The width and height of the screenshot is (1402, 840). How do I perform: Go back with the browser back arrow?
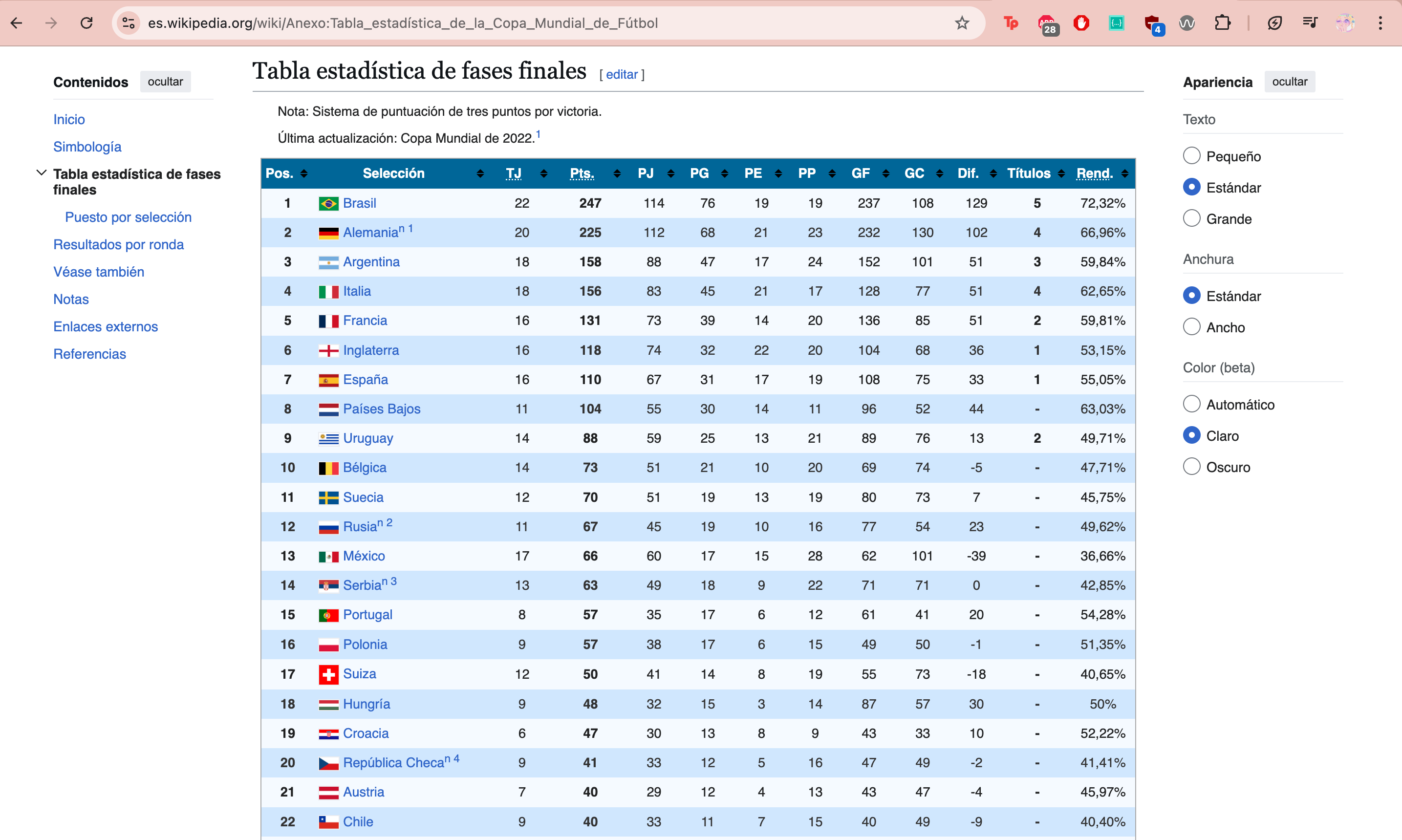click(17, 23)
